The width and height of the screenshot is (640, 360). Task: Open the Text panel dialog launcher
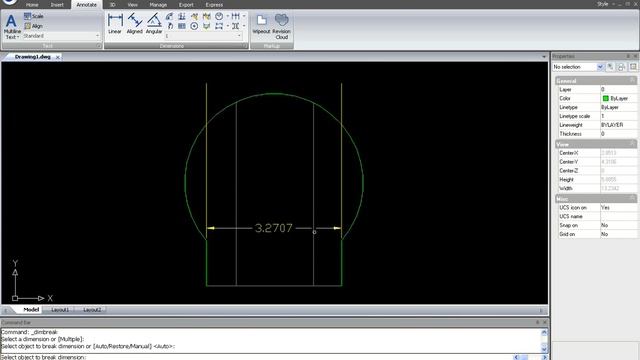click(98, 46)
